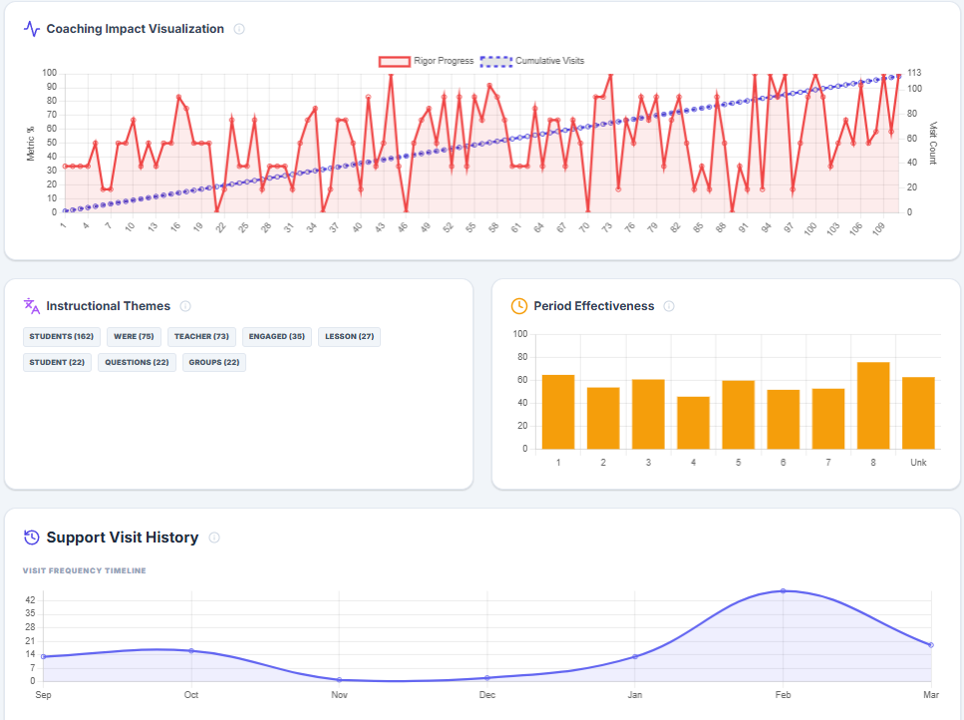This screenshot has height=720, width=964.
Task: Click info icon next to Instructional Themes
Action: coord(185,306)
